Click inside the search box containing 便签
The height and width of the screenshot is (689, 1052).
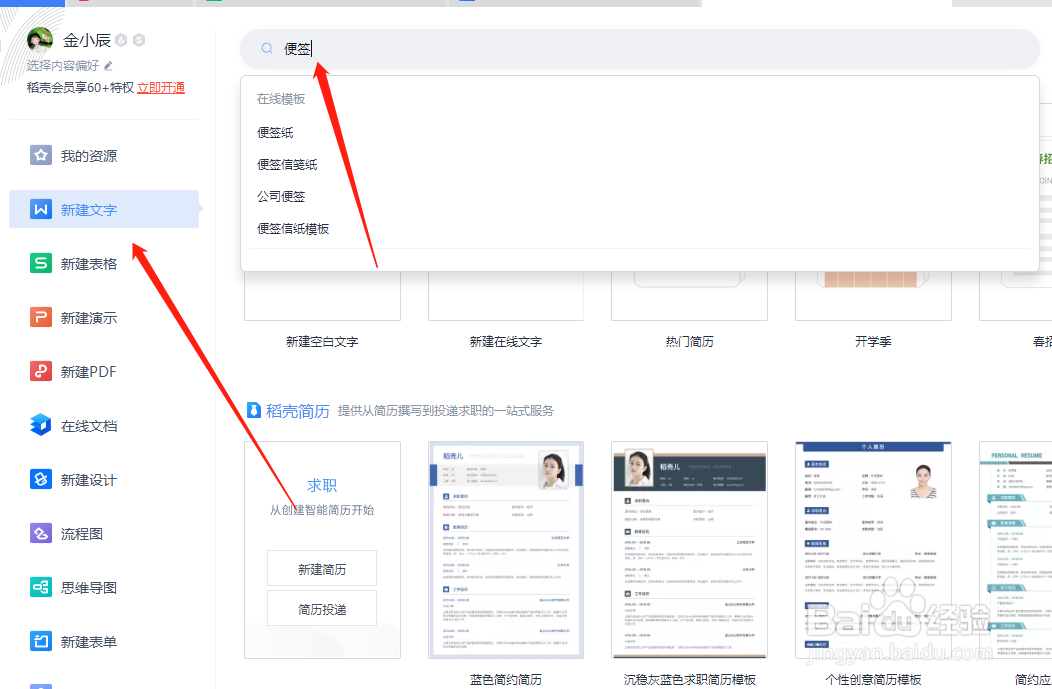640,48
